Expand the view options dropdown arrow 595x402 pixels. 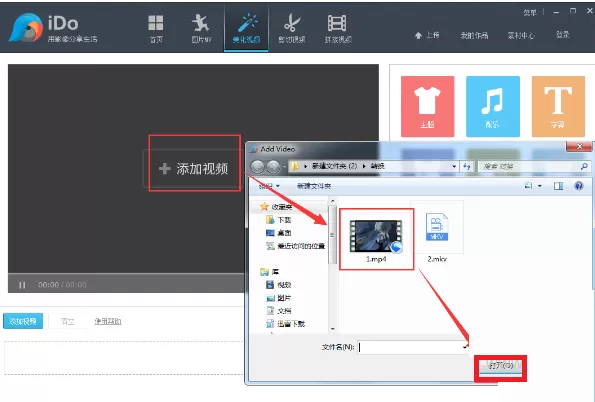point(540,186)
